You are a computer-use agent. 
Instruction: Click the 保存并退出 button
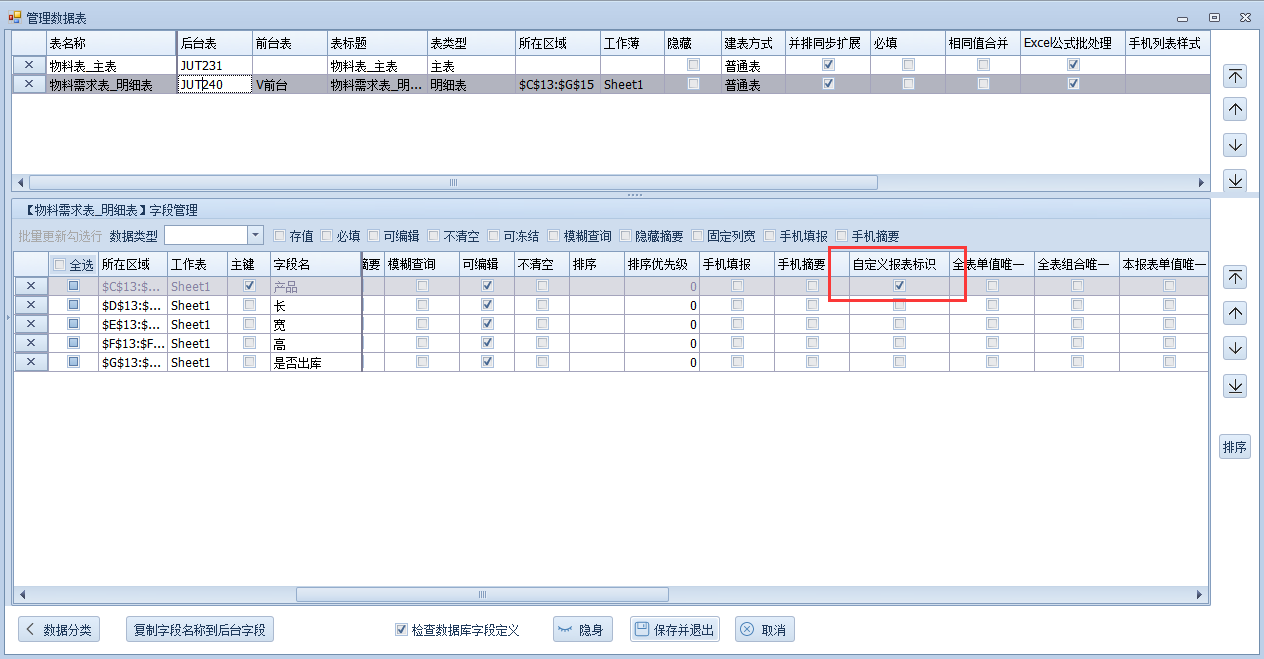tap(675, 630)
